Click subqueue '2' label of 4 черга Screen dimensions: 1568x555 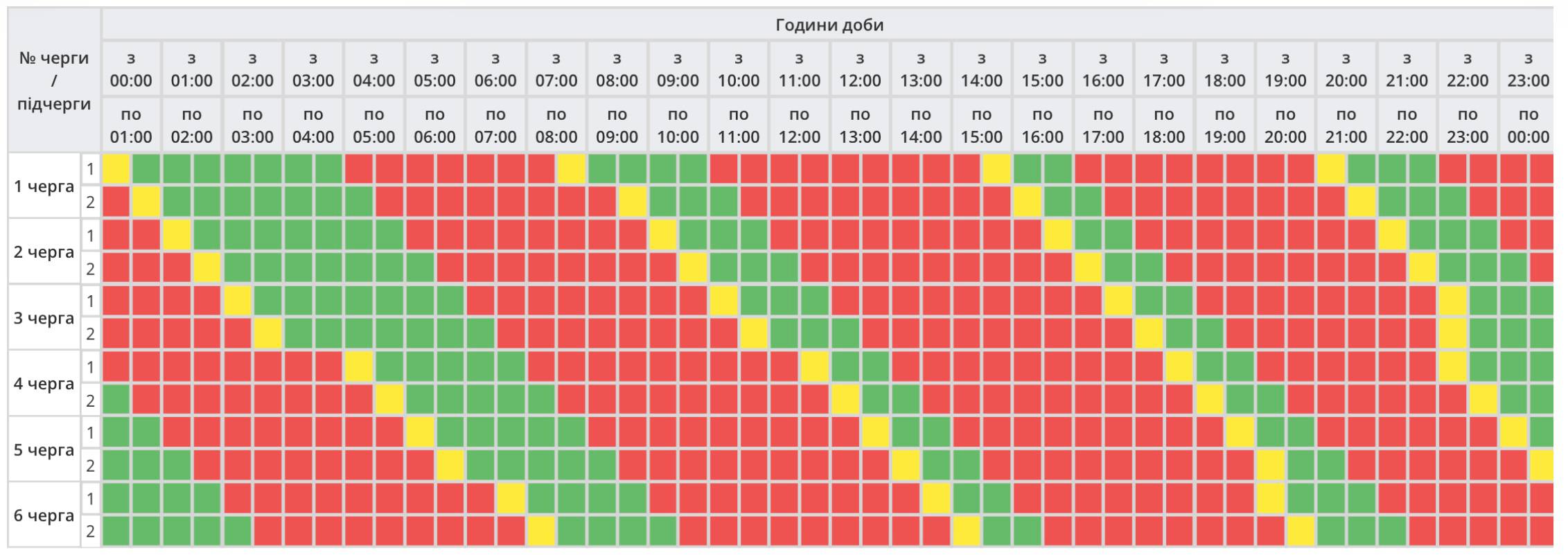[90, 400]
